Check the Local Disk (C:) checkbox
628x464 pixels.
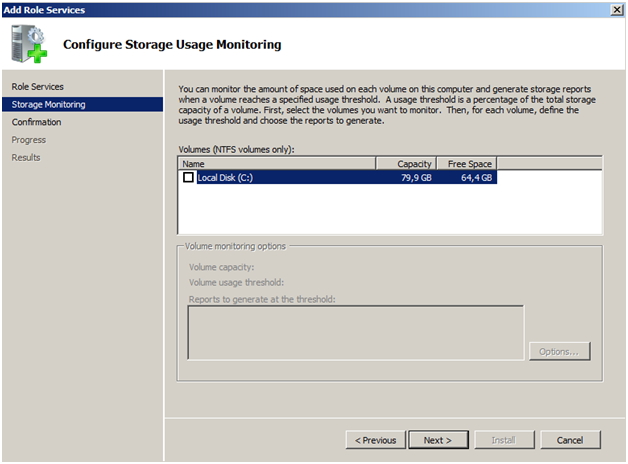click(x=188, y=178)
